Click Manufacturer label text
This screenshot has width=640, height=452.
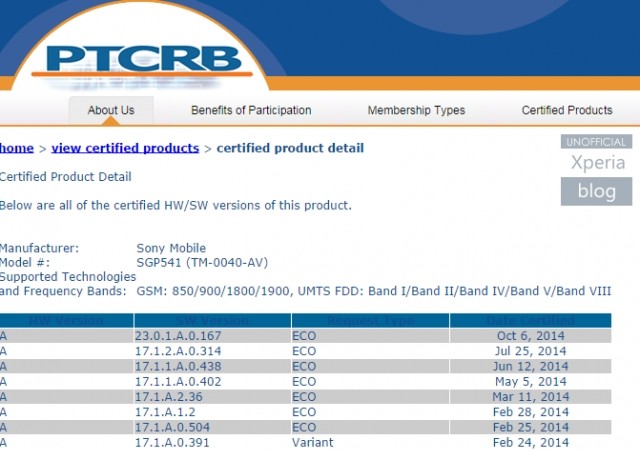tap(39, 248)
